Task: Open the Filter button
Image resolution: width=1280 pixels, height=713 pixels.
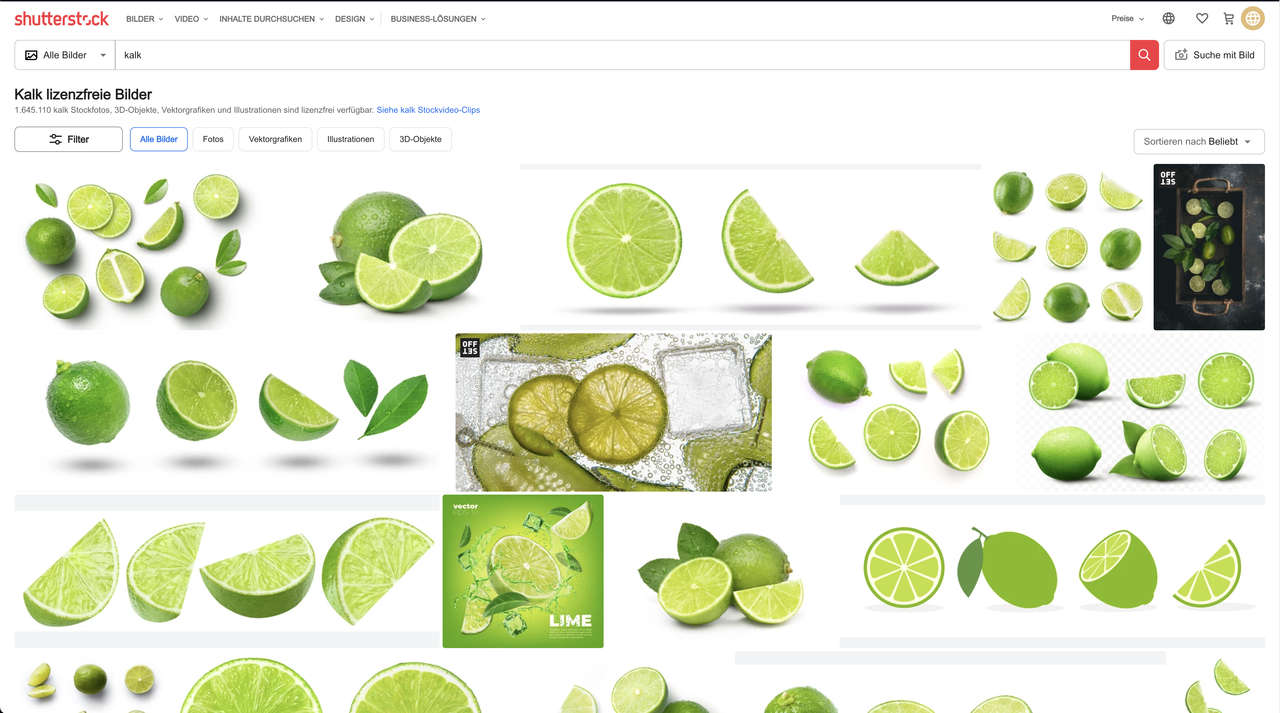Action: click(x=68, y=139)
